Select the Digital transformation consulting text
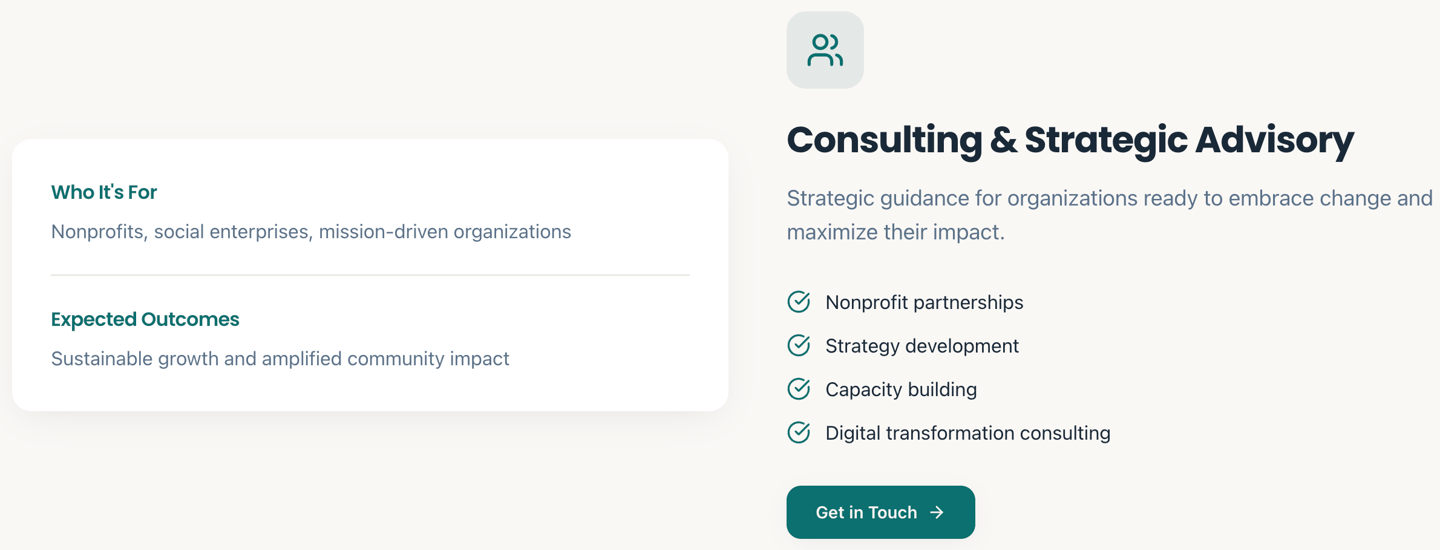Screen dimensions: 1440x550 click(968, 433)
